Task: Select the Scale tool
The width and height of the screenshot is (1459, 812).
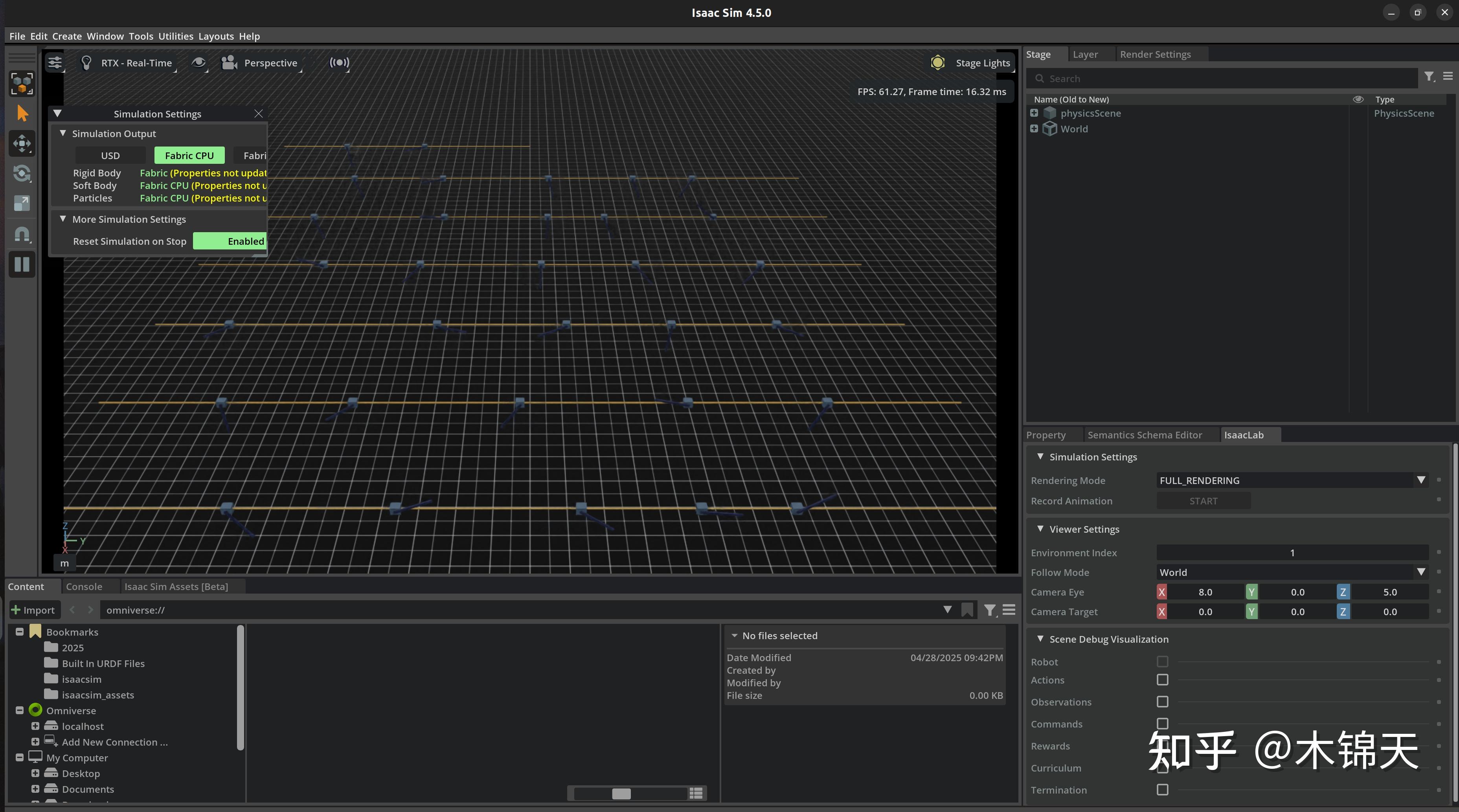Action: (x=22, y=204)
